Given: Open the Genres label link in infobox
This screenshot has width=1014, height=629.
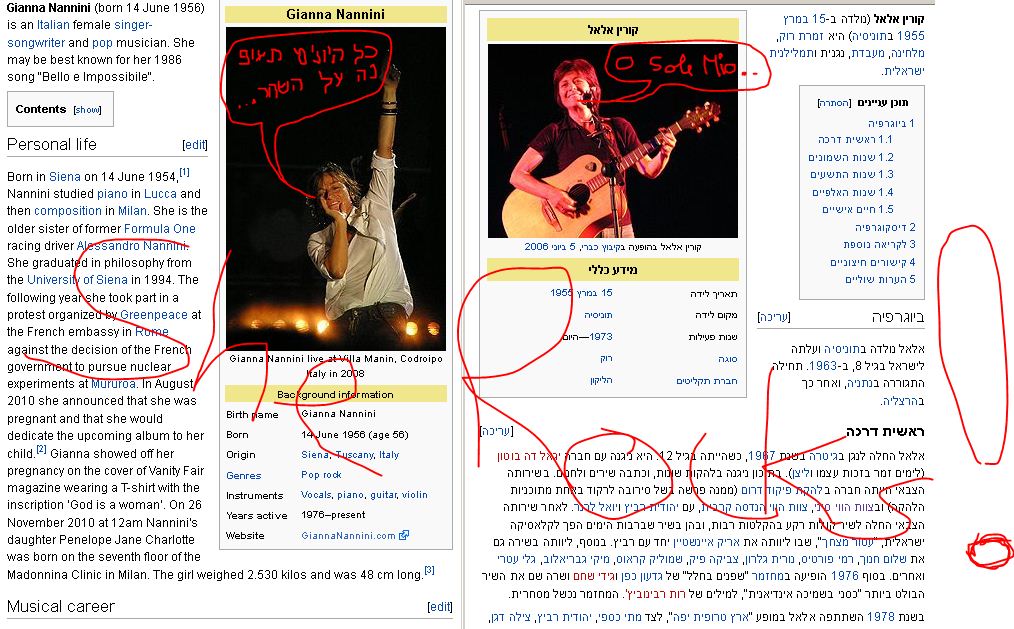Looking at the screenshot, I should (x=244, y=475).
